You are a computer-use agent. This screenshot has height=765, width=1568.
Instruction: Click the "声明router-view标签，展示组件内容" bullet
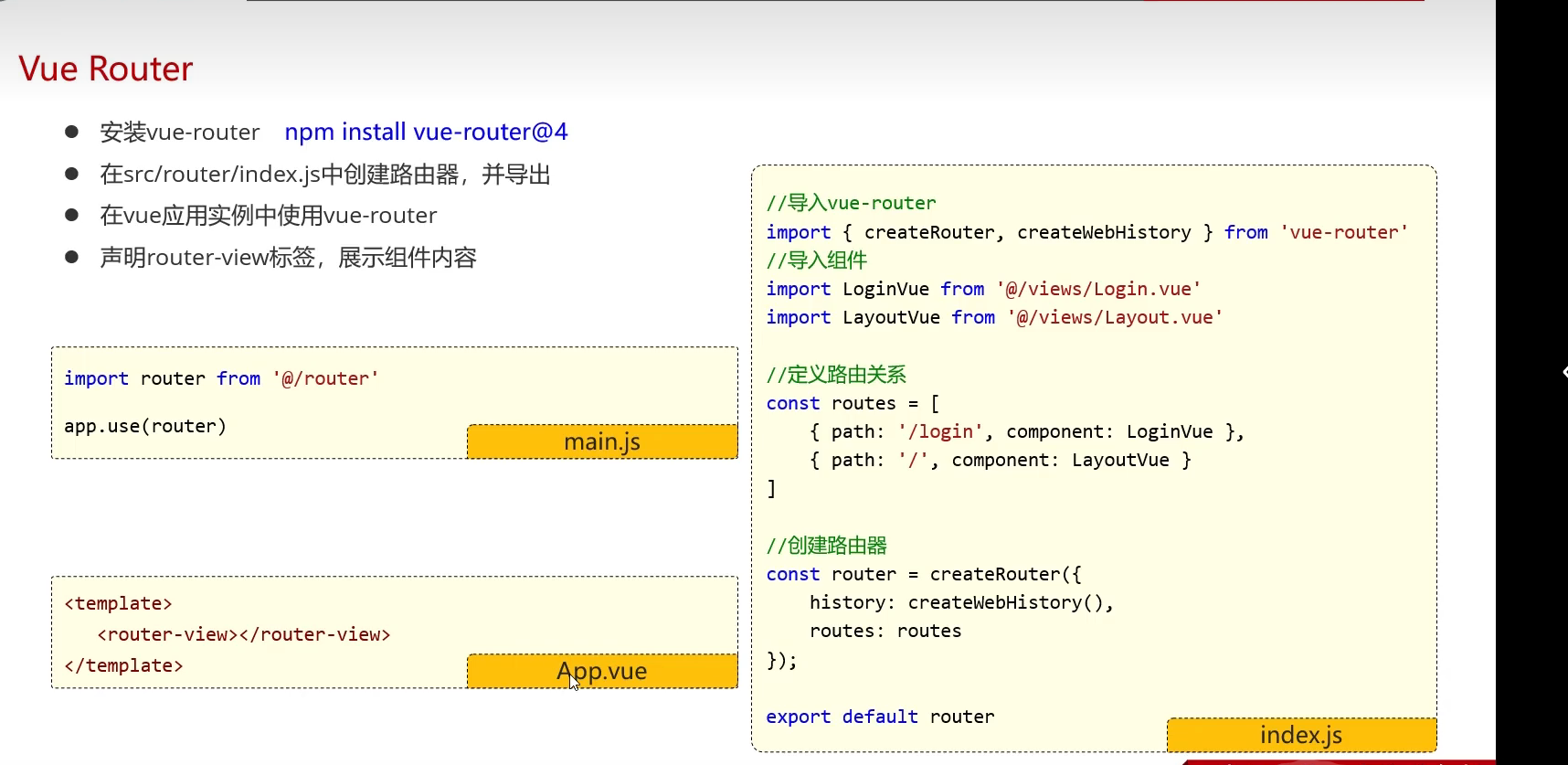tap(289, 258)
